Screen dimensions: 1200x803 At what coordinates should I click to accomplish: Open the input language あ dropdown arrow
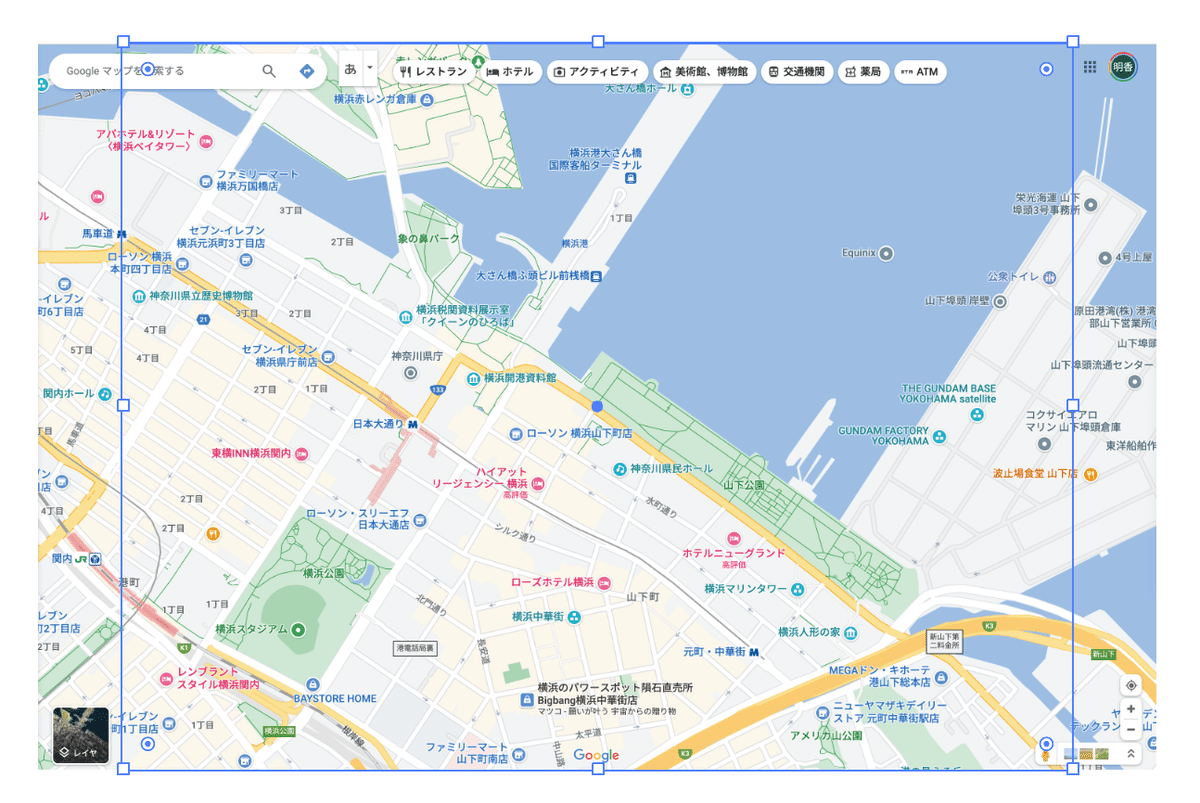(370, 69)
